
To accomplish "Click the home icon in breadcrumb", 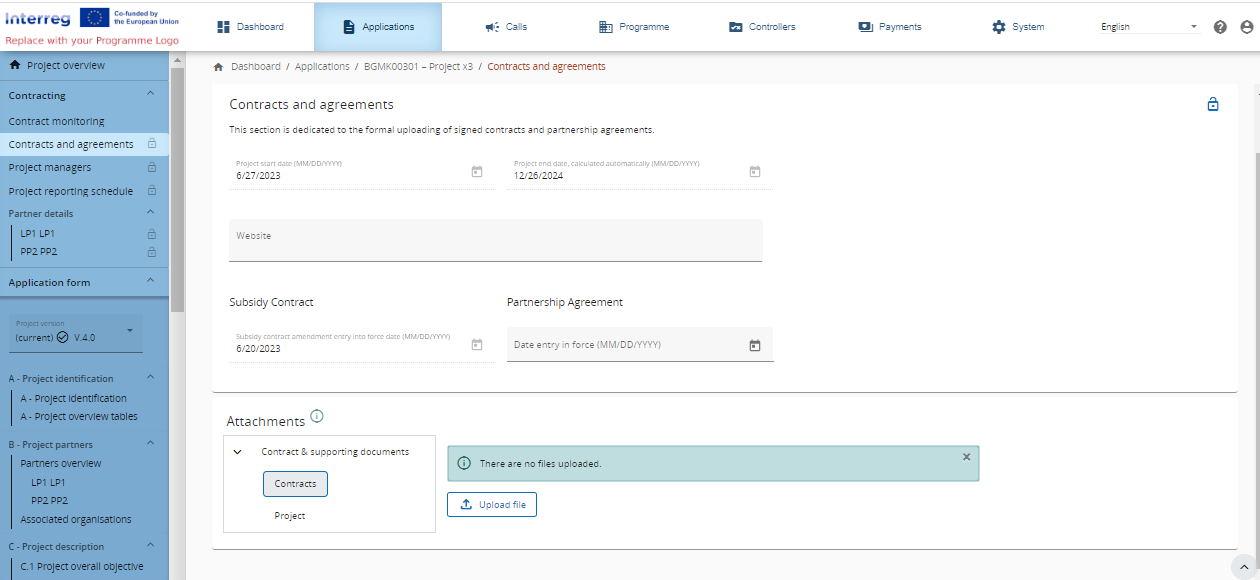I will (x=218, y=67).
